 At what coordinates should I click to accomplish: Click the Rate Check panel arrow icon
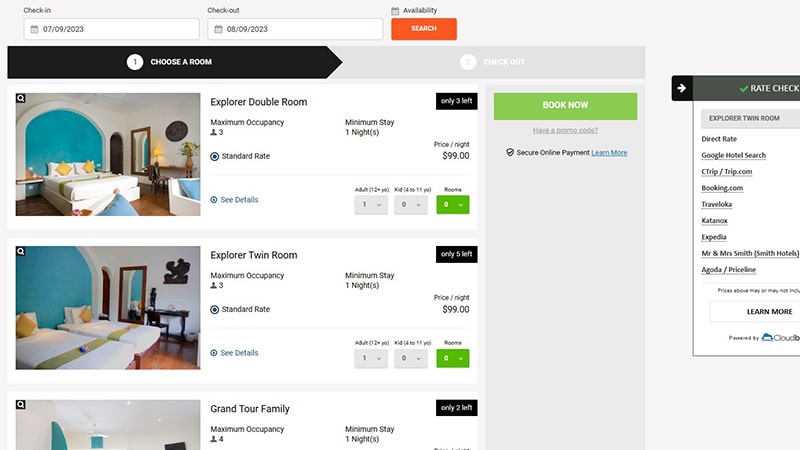click(x=682, y=88)
